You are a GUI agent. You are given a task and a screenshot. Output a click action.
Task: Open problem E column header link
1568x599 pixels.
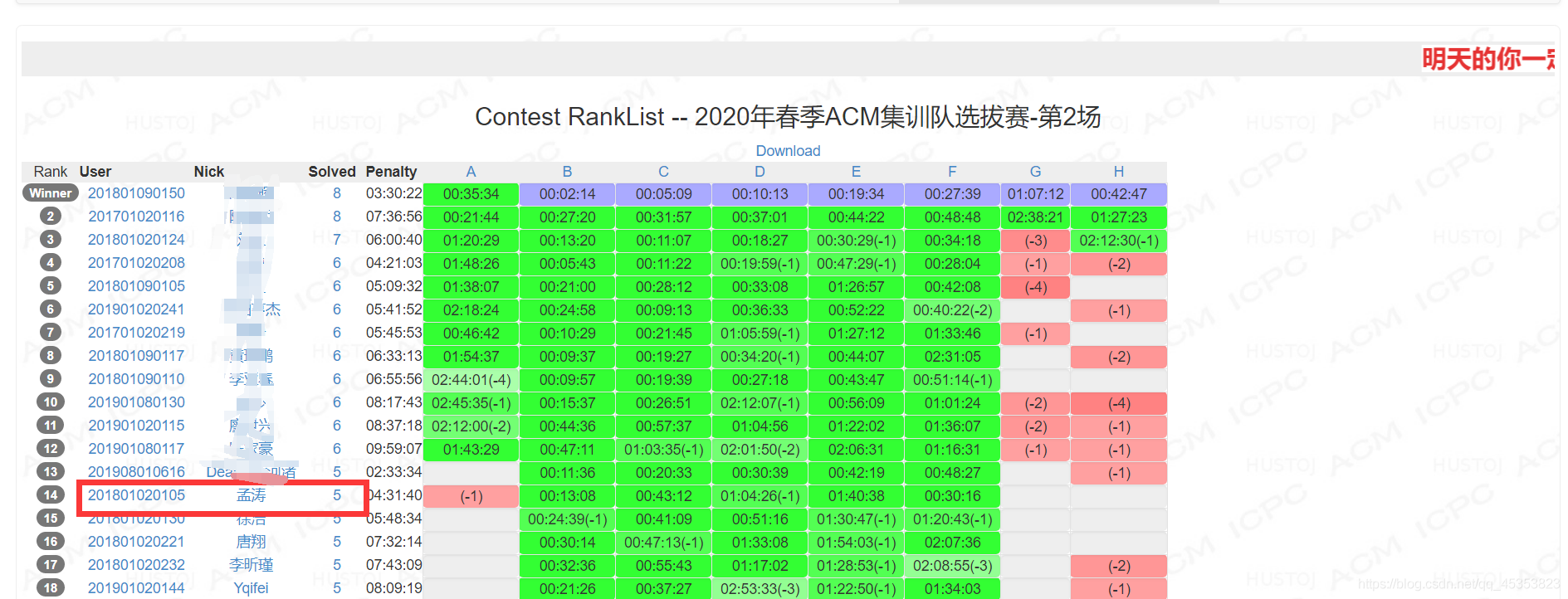pos(856,172)
